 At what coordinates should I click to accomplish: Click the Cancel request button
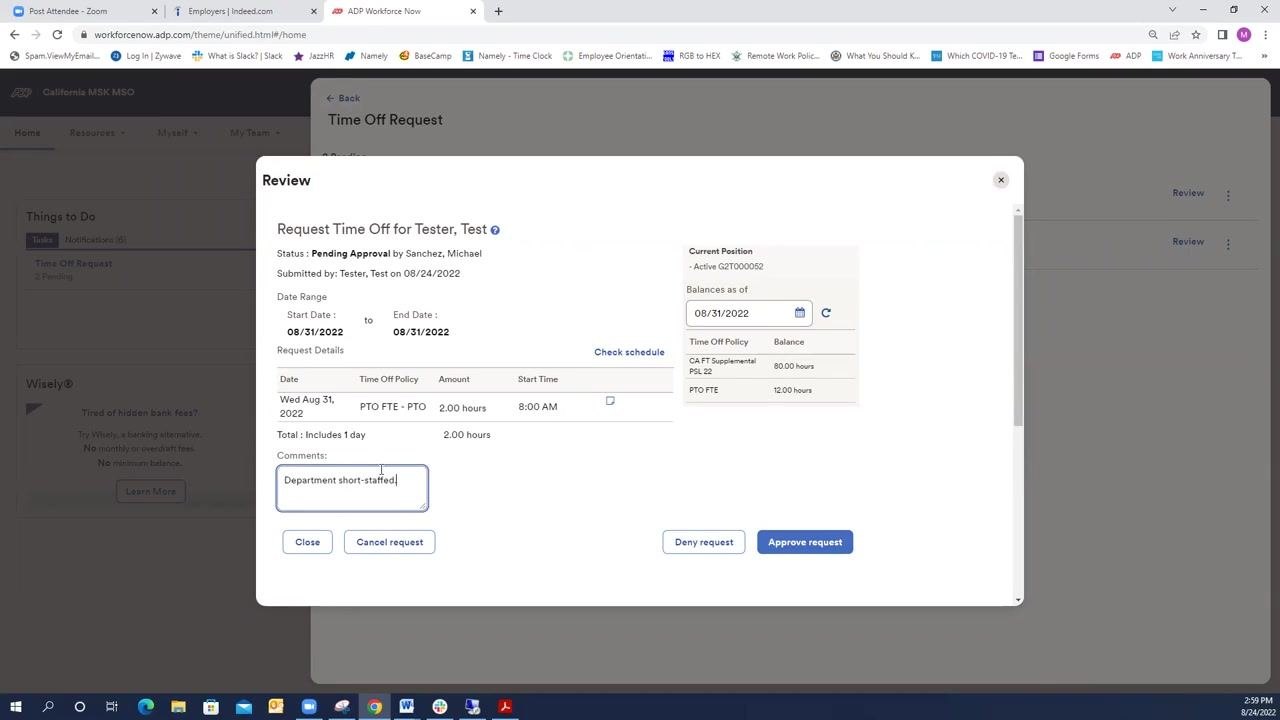pyautogui.click(x=390, y=542)
